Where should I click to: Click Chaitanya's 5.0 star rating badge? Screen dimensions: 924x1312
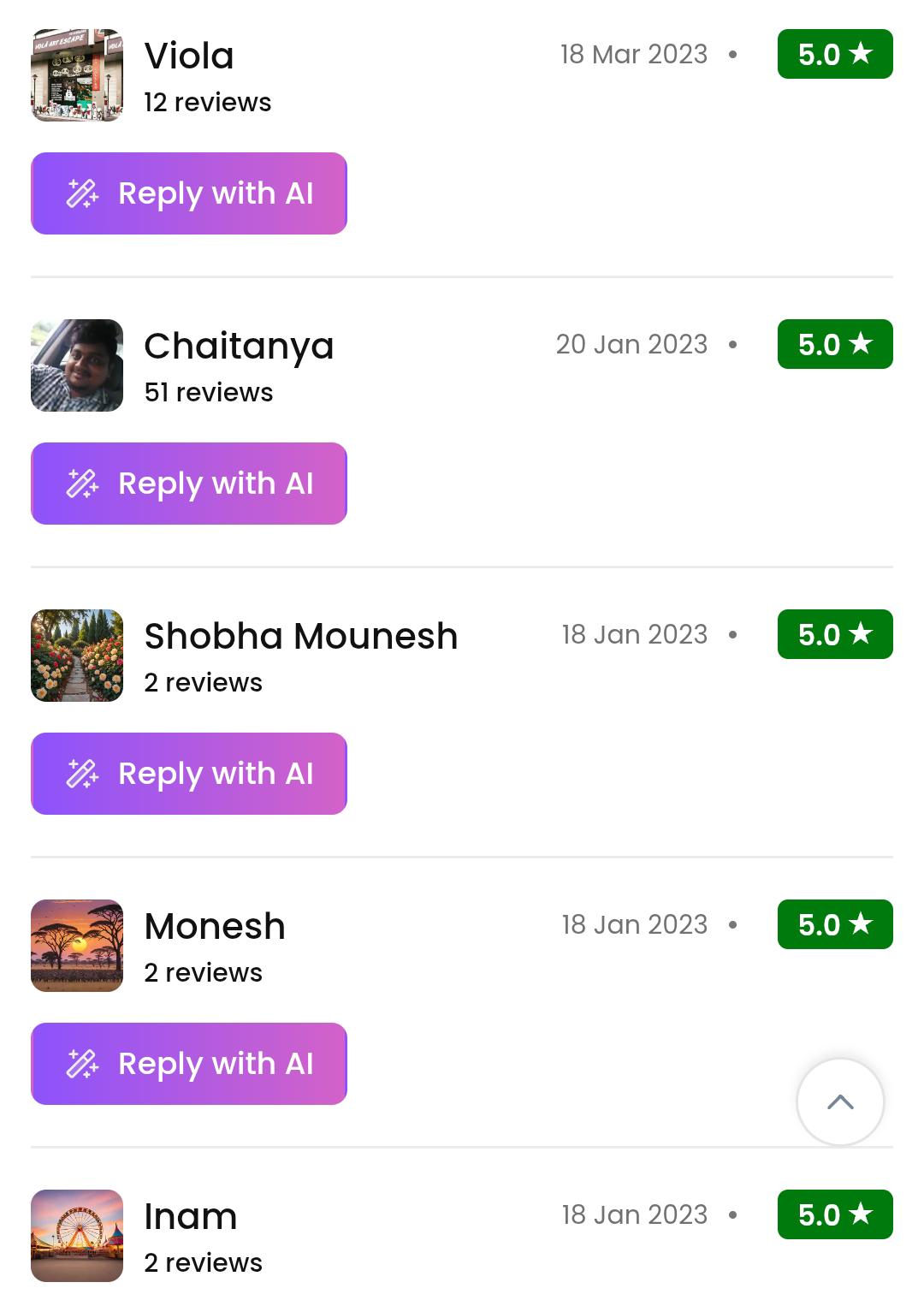point(834,344)
